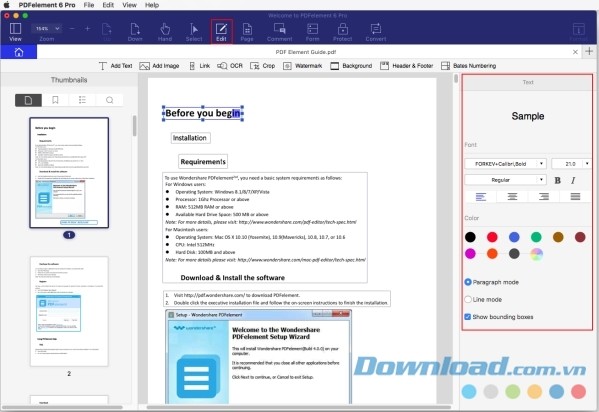
Task: Select page 2 thumbnail
Action: click(69, 311)
